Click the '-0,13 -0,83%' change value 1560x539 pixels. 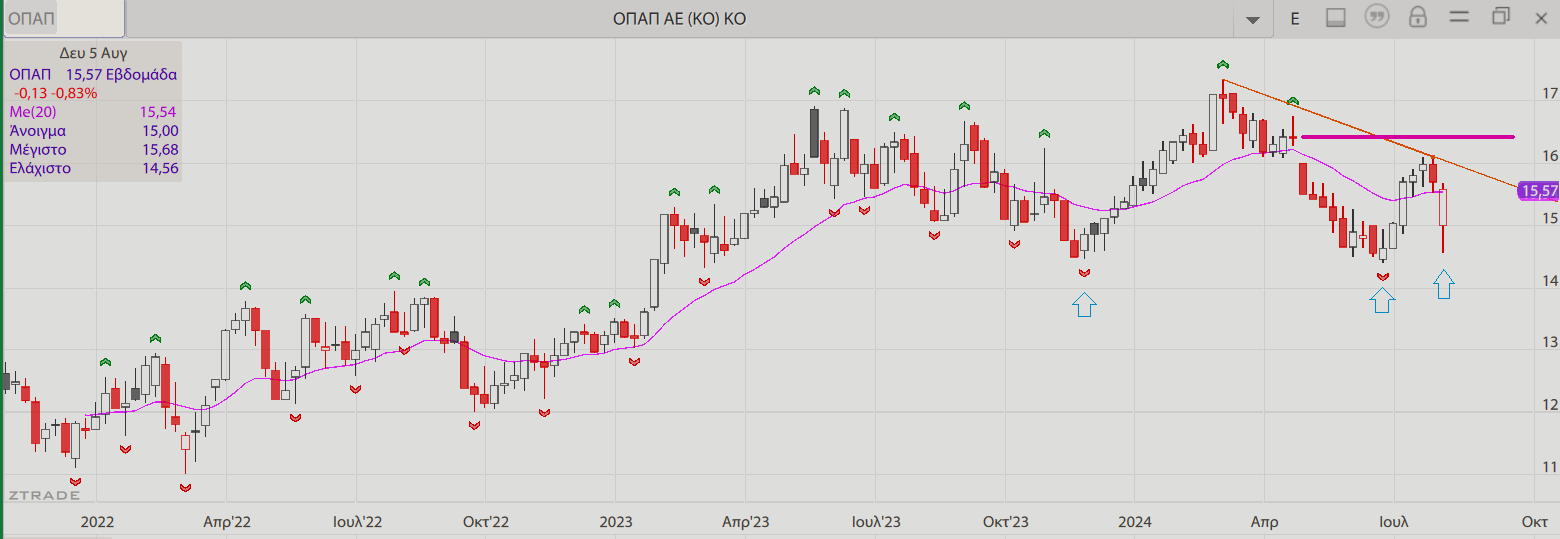click(x=55, y=93)
